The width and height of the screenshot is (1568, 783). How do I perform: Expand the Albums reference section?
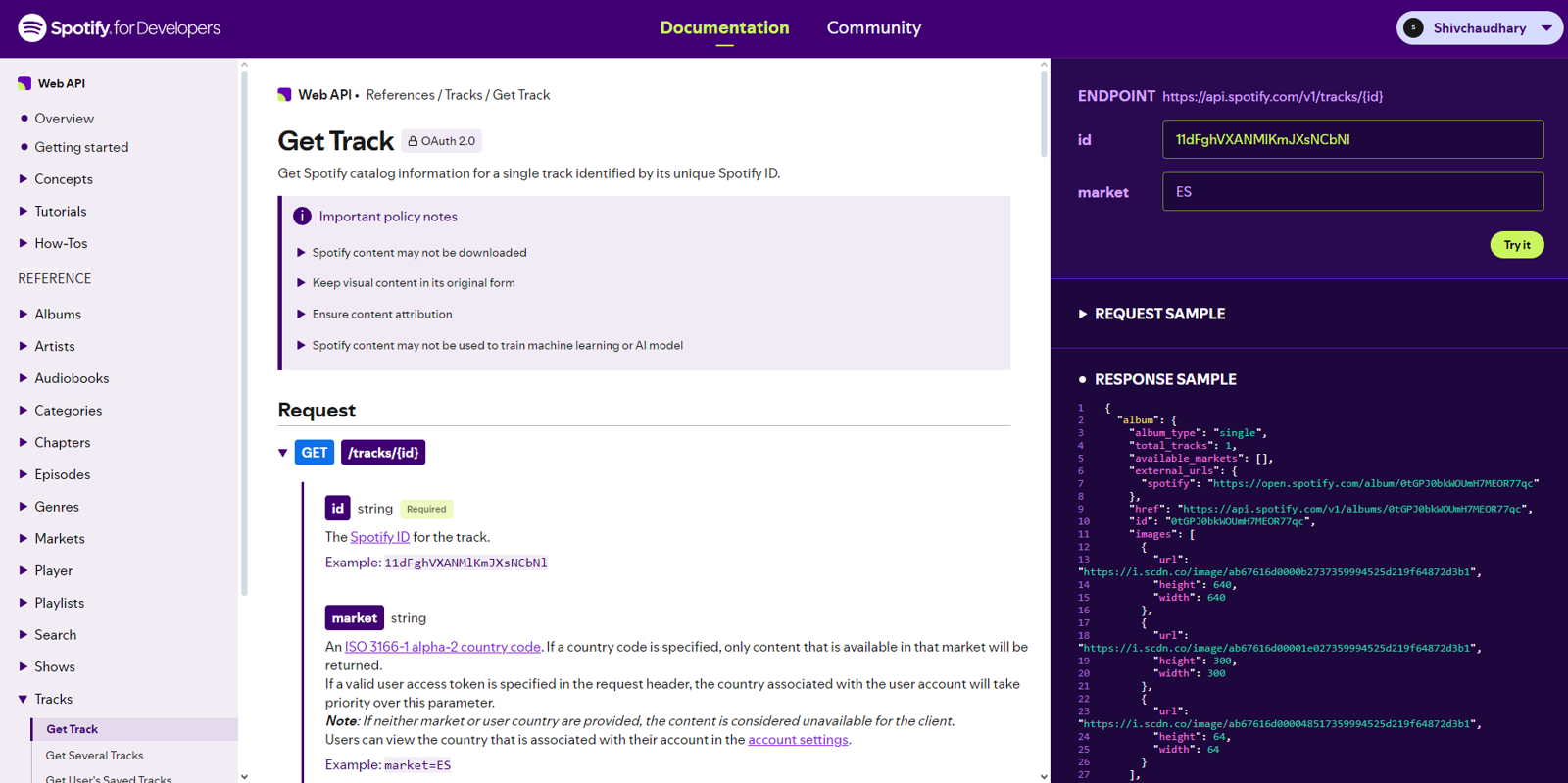tap(50, 315)
